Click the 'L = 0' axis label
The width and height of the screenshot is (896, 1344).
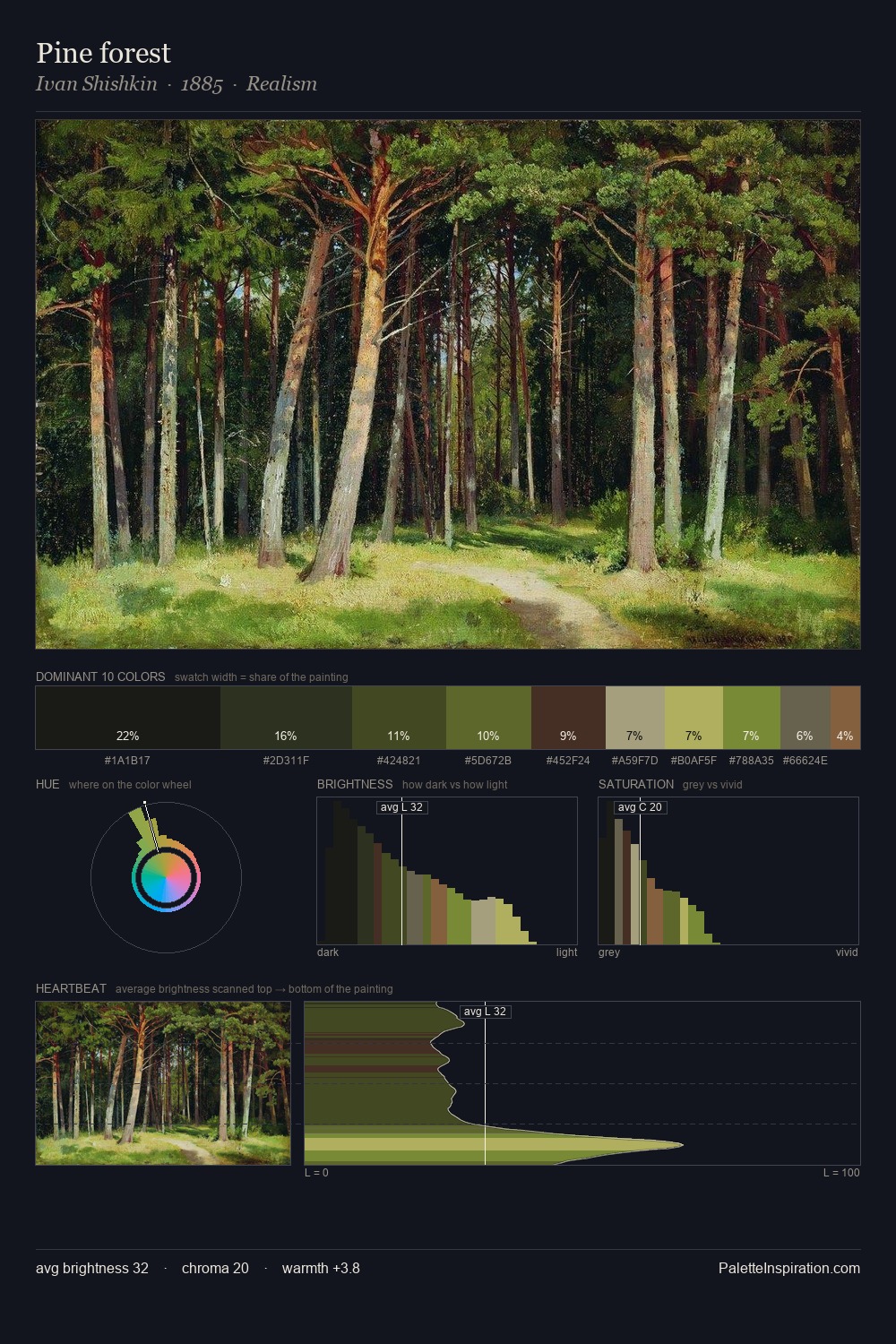316,1172
